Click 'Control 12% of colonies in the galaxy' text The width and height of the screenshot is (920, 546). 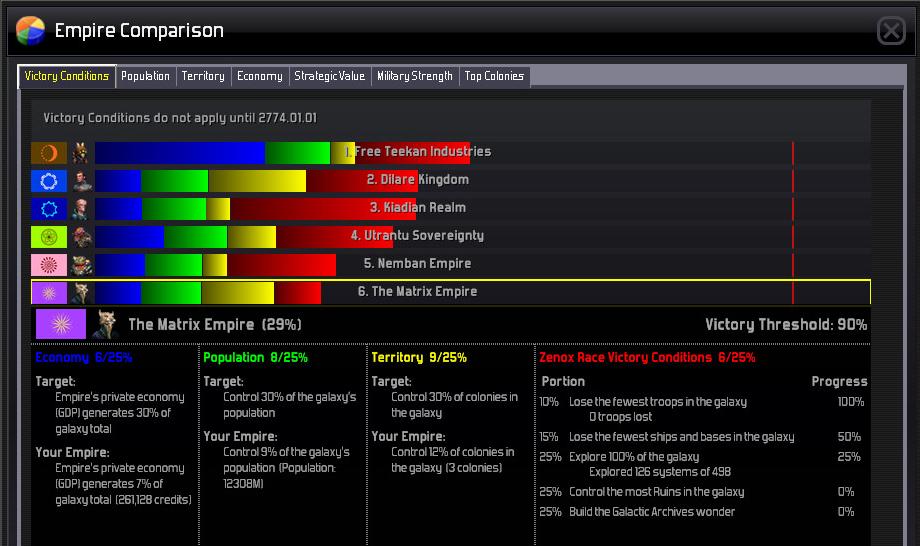452,460
